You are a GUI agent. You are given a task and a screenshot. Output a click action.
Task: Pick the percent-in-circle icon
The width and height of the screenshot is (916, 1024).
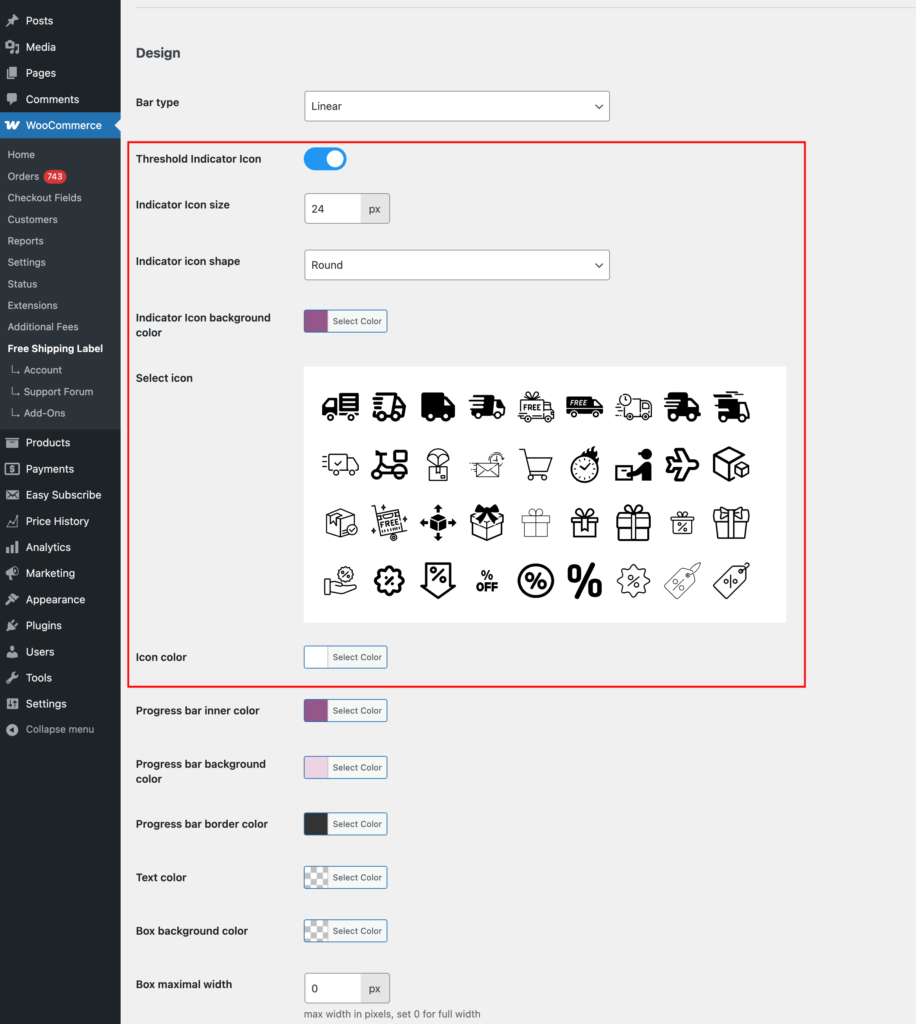(536, 581)
